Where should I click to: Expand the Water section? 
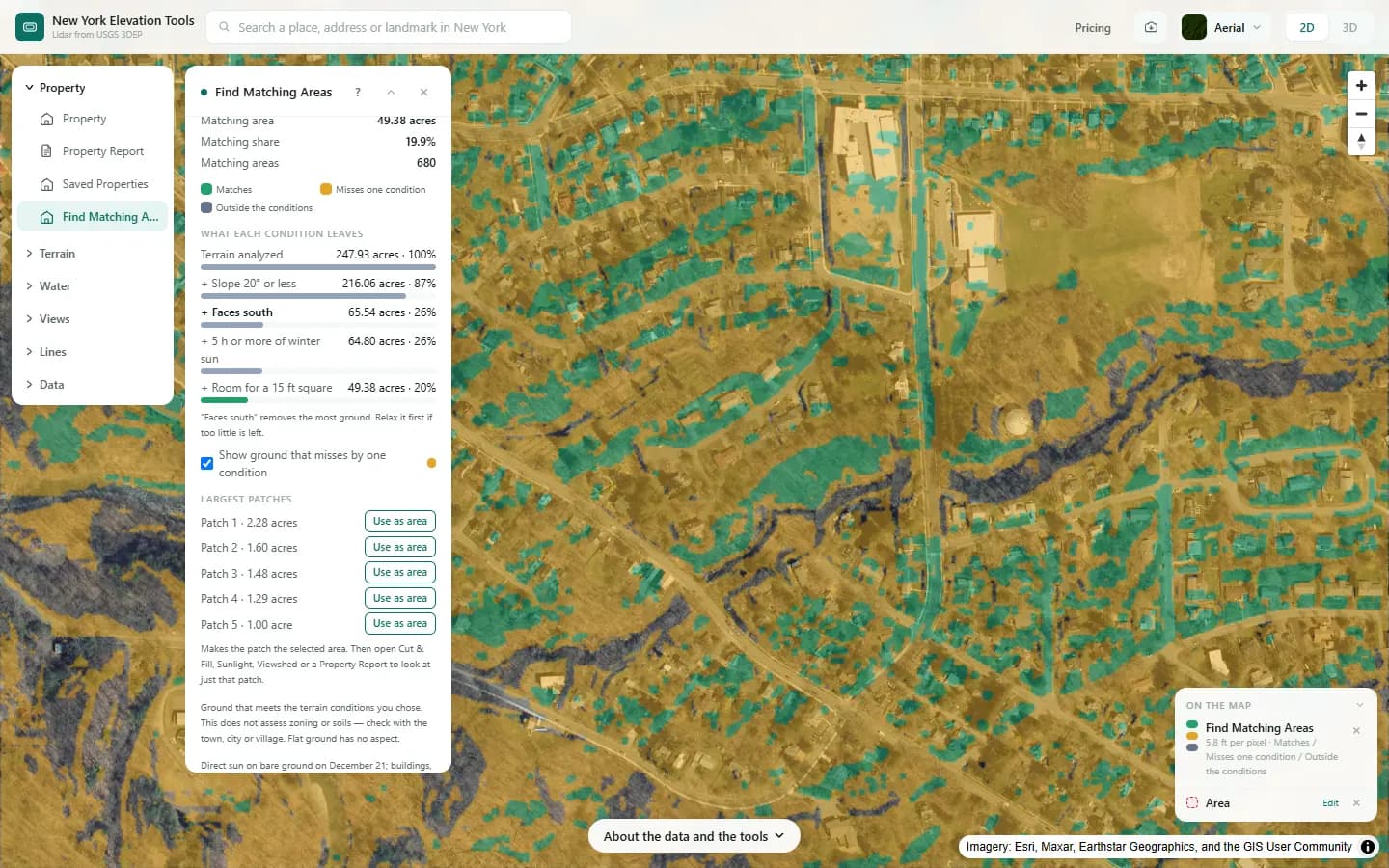[93, 286]
